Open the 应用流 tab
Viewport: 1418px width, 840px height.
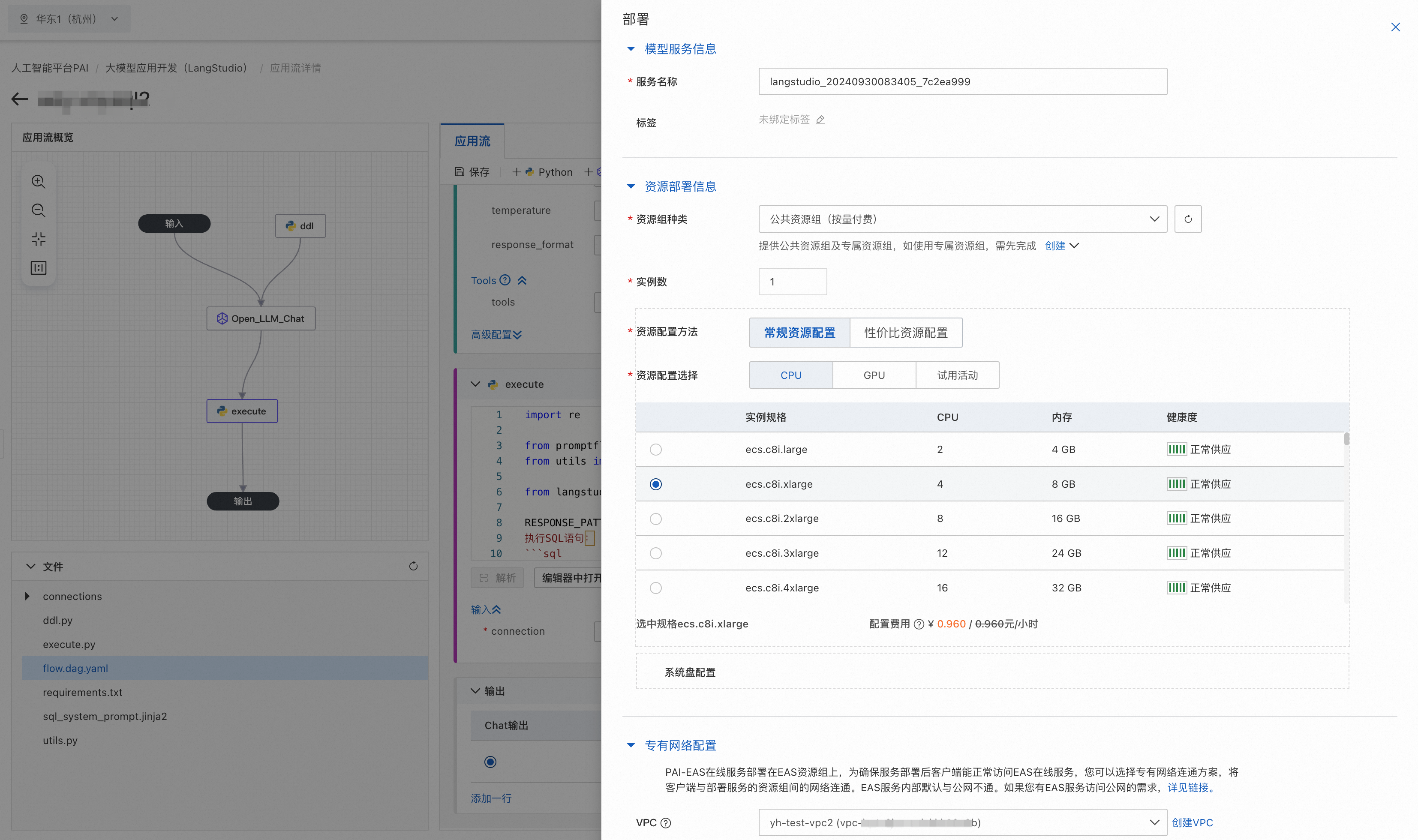tap(472, 141)
